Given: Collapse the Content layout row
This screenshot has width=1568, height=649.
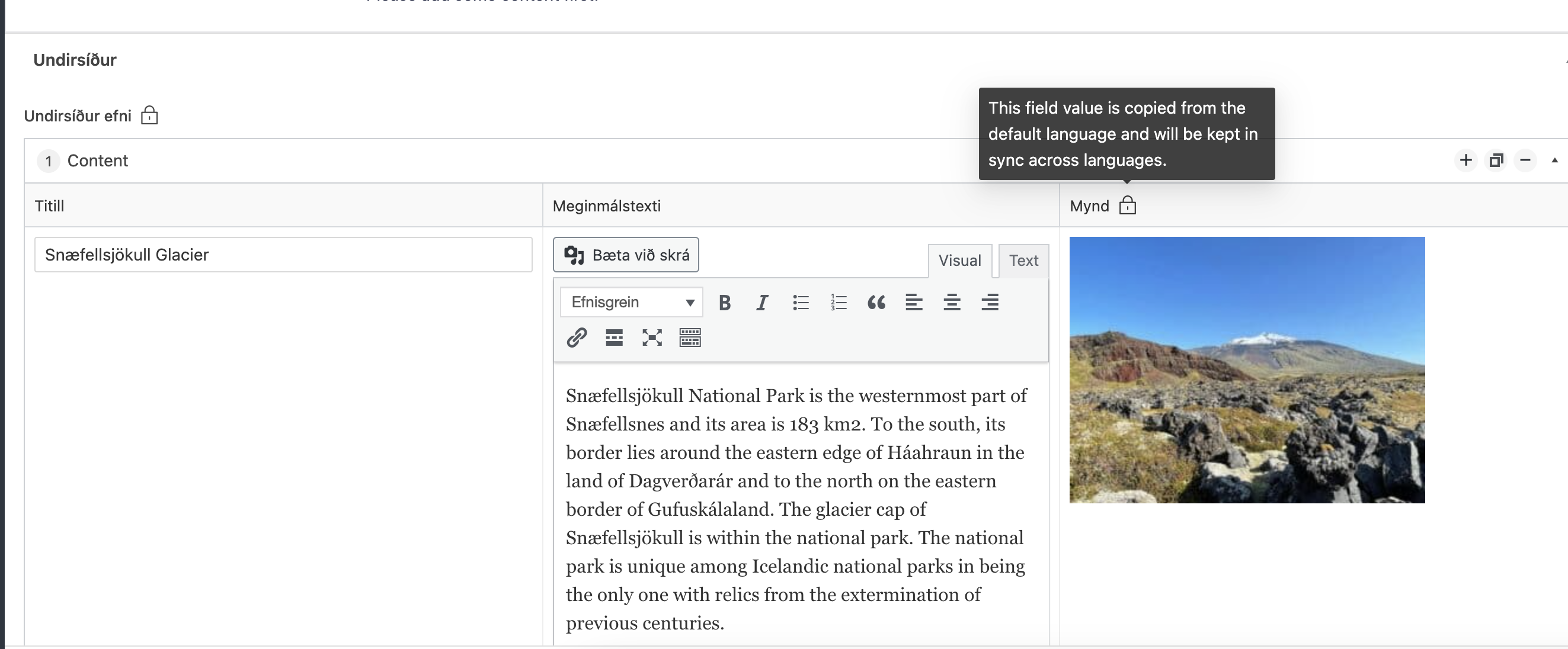Looking at the screenshot, I should [x=1554, y=160].
